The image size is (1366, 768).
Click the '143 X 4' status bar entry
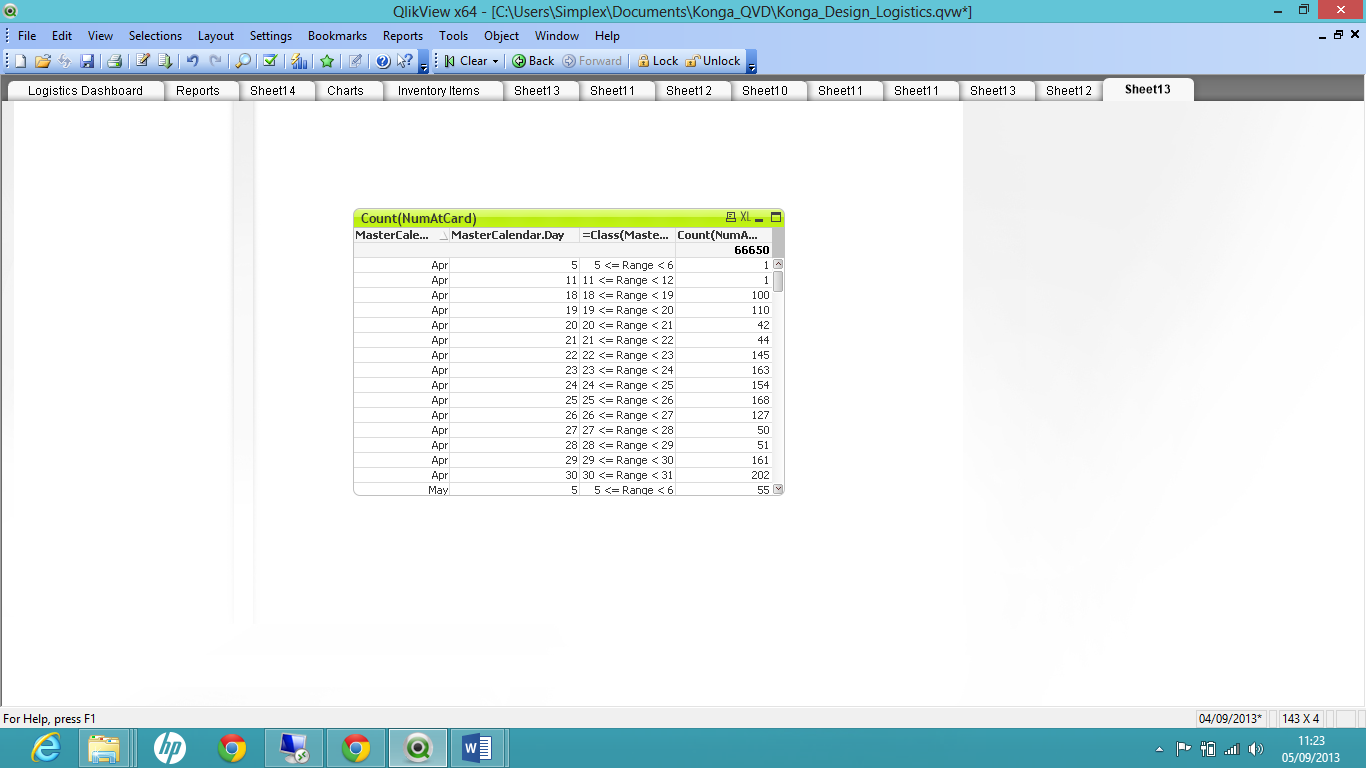tap(1301, 718)
